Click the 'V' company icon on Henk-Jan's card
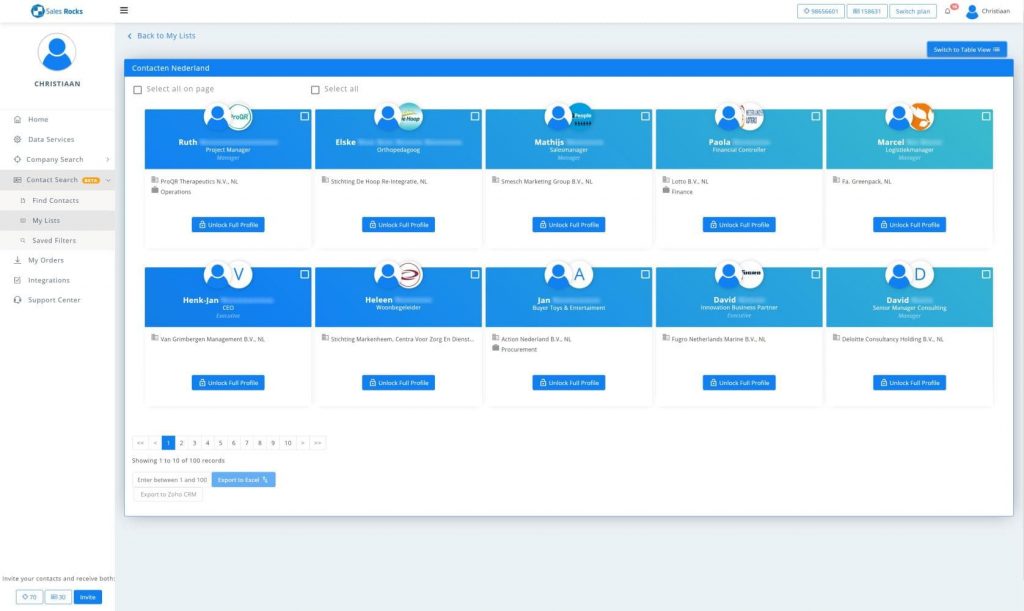 coord(238,275)
